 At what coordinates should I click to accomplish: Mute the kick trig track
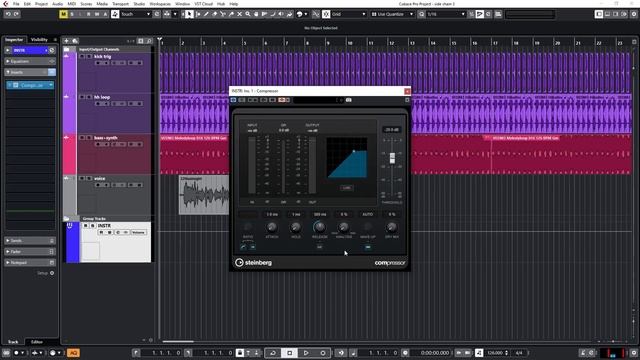click(x=82, y=57)
